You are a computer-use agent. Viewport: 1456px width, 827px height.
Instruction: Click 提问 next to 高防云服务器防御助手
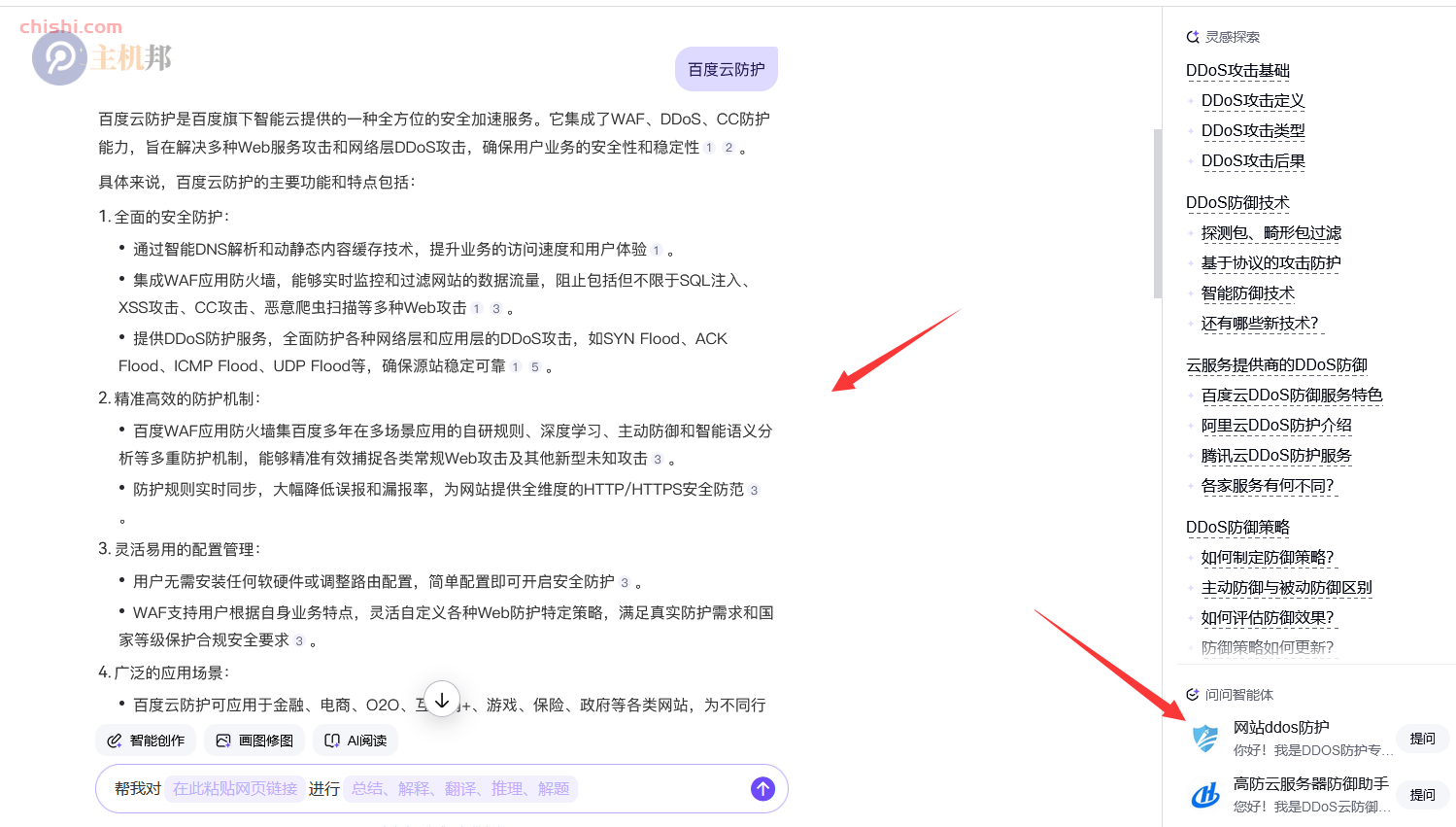(x=1423, y=795)
